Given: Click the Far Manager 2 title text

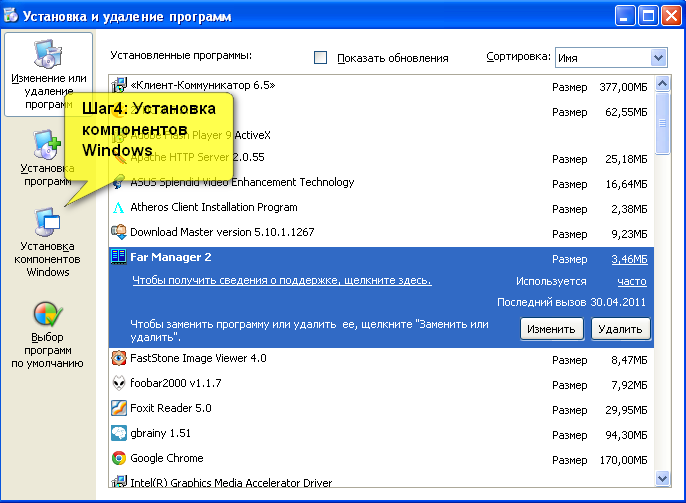Looking at the screenshot, I should tap(171, 257).
